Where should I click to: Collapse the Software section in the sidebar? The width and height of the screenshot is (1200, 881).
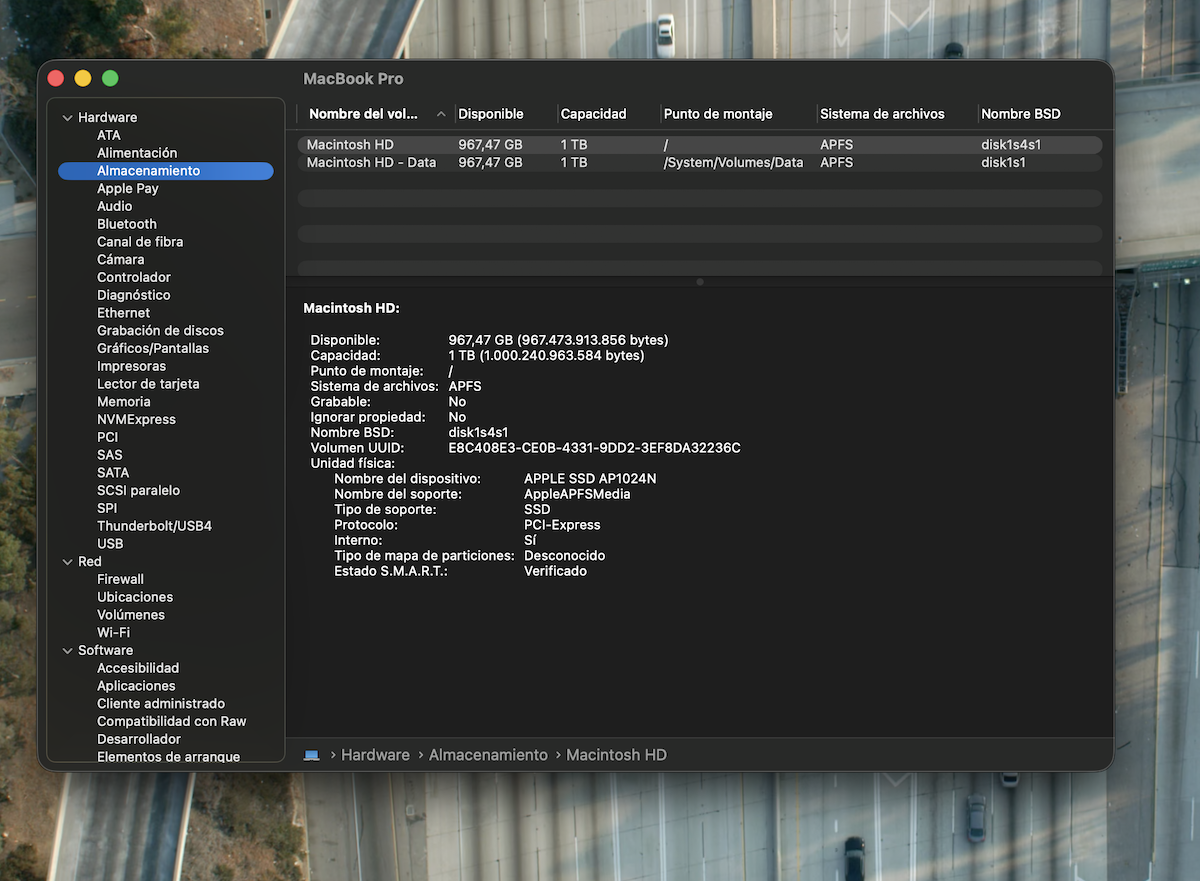click(x=68, y=651)
